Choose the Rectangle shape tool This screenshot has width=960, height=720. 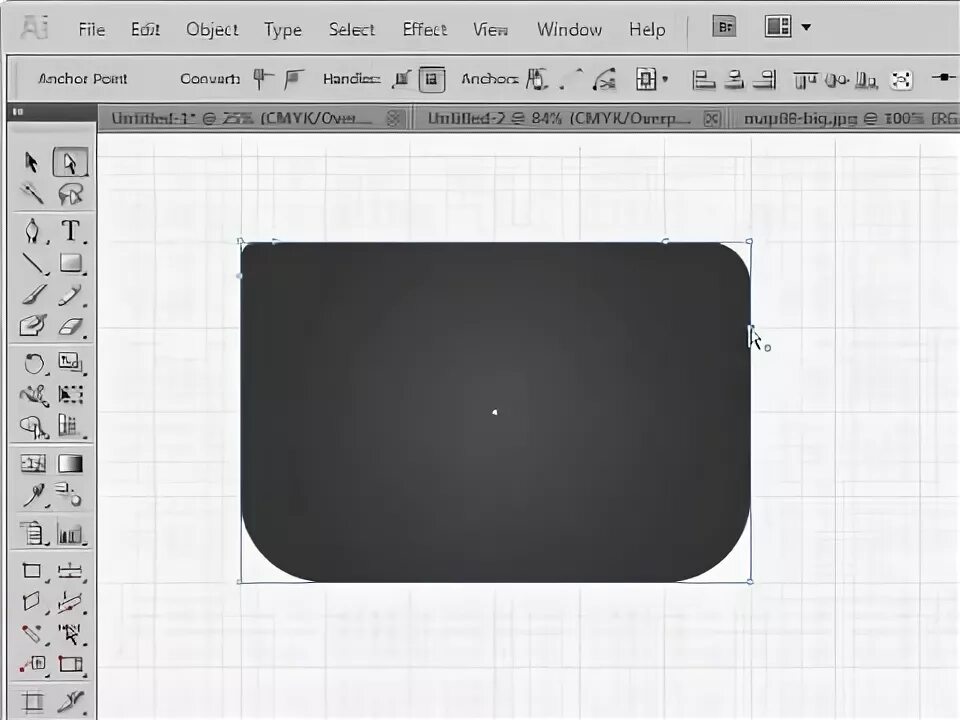click(71, 263)
